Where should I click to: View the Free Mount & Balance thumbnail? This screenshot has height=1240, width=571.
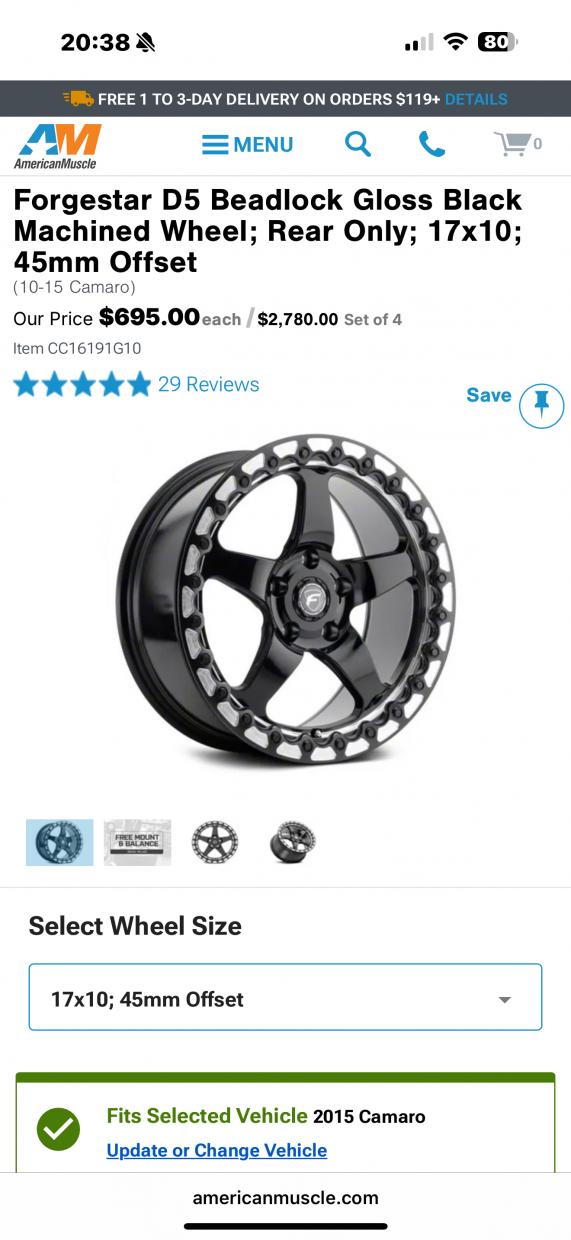click(137, 842)
